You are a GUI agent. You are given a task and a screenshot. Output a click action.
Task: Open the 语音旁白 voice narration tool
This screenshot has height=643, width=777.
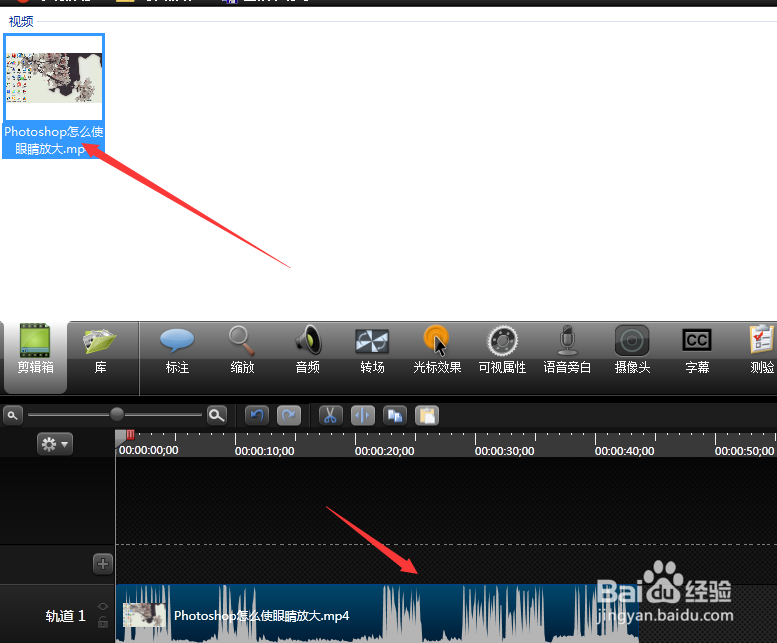point(567,349)
